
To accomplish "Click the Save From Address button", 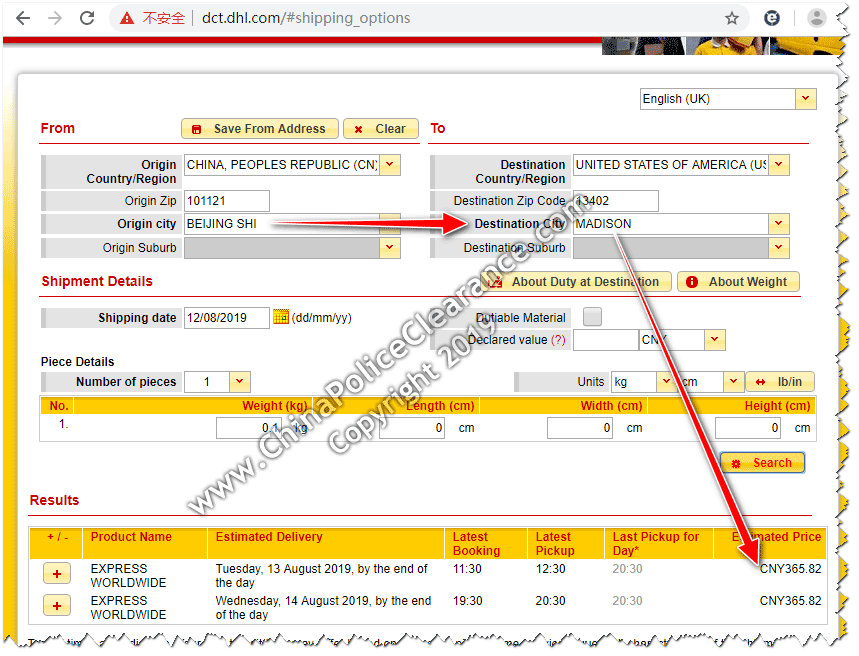I will pos(260,129).
